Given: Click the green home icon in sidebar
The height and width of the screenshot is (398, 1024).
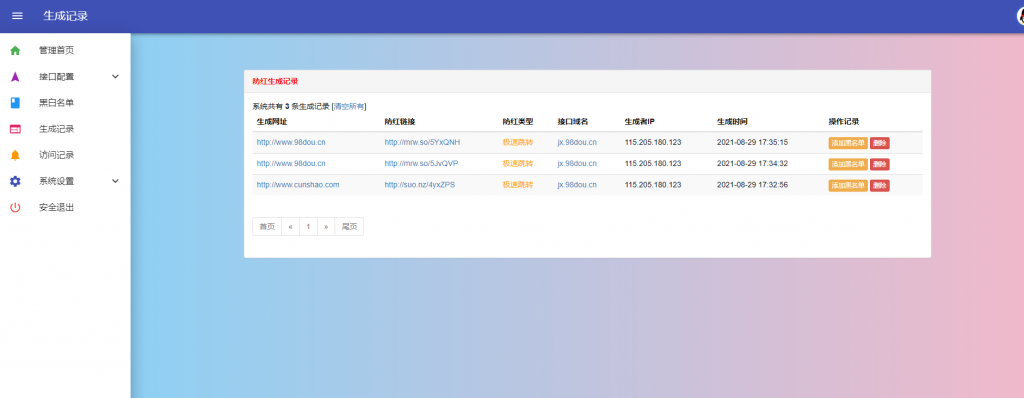Looking at the screenshot, I should [x=15, y=50].
